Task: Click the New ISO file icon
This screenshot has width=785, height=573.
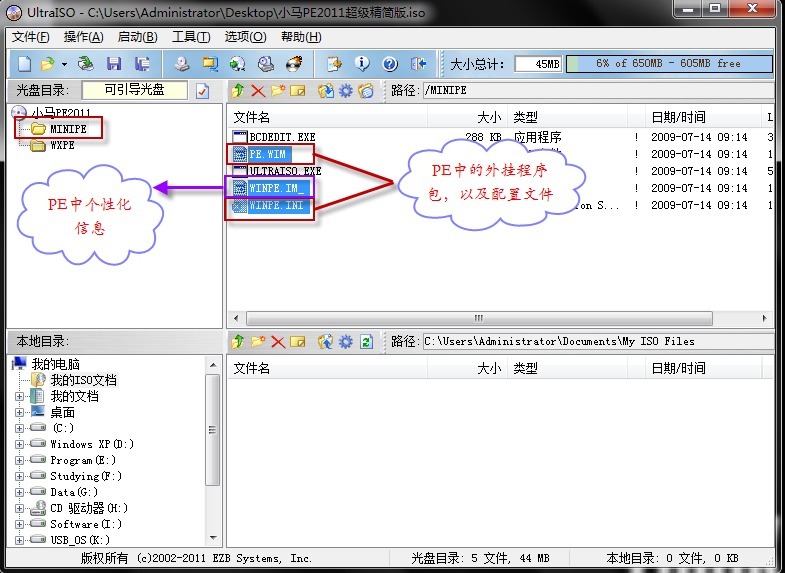Action: point(24,64)
